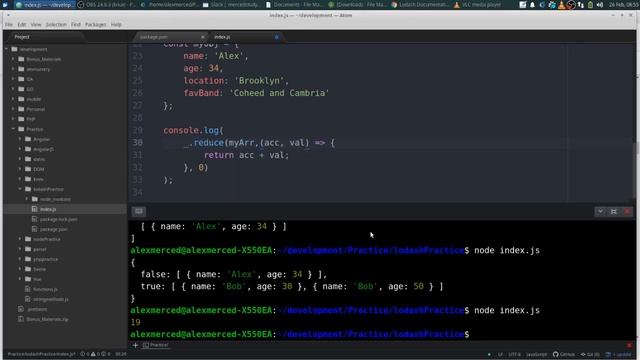The width and height of the screenshot is (640, 360).
Task: Place cursor on line 30 reduce call
Action: [209, 143]
